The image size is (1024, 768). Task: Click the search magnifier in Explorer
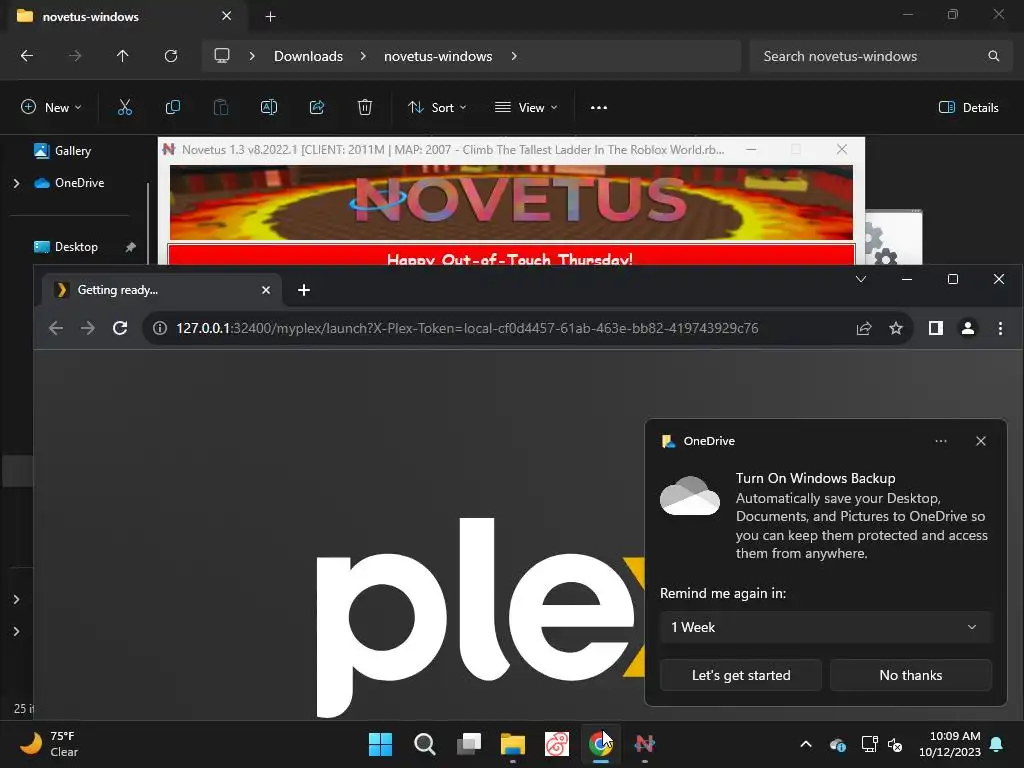(993, 56)
